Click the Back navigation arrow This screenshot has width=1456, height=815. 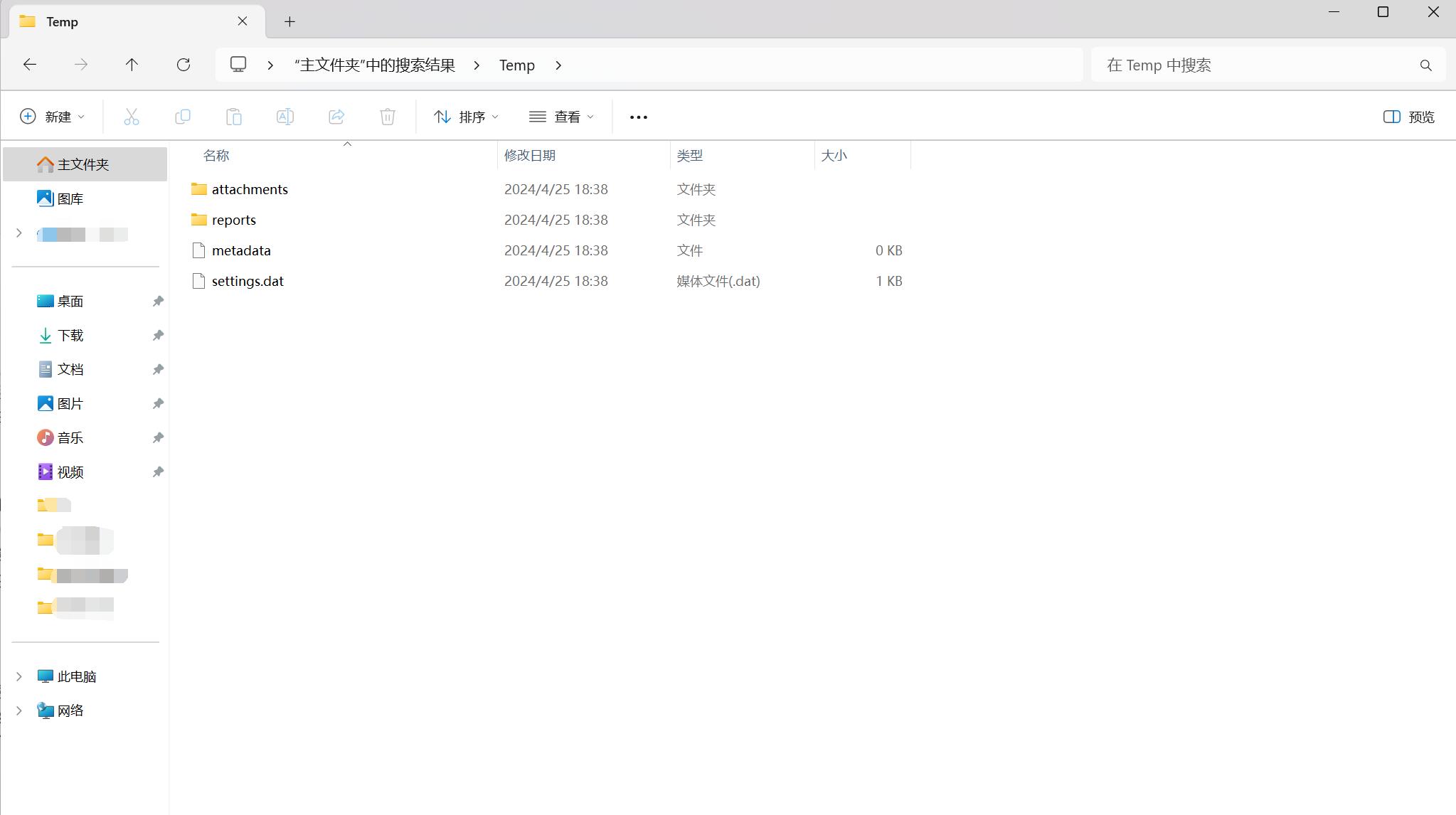click(30, 65)
